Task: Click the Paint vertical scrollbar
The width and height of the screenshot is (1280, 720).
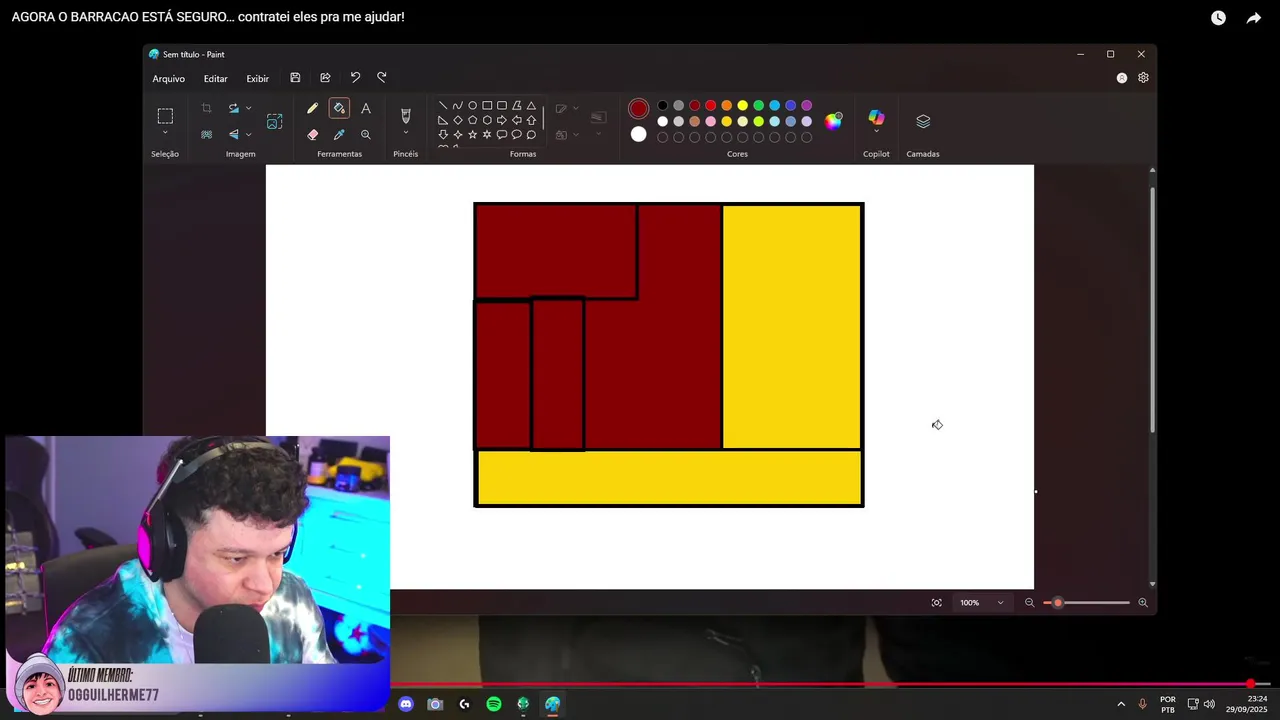Action: pos(1152,310)
